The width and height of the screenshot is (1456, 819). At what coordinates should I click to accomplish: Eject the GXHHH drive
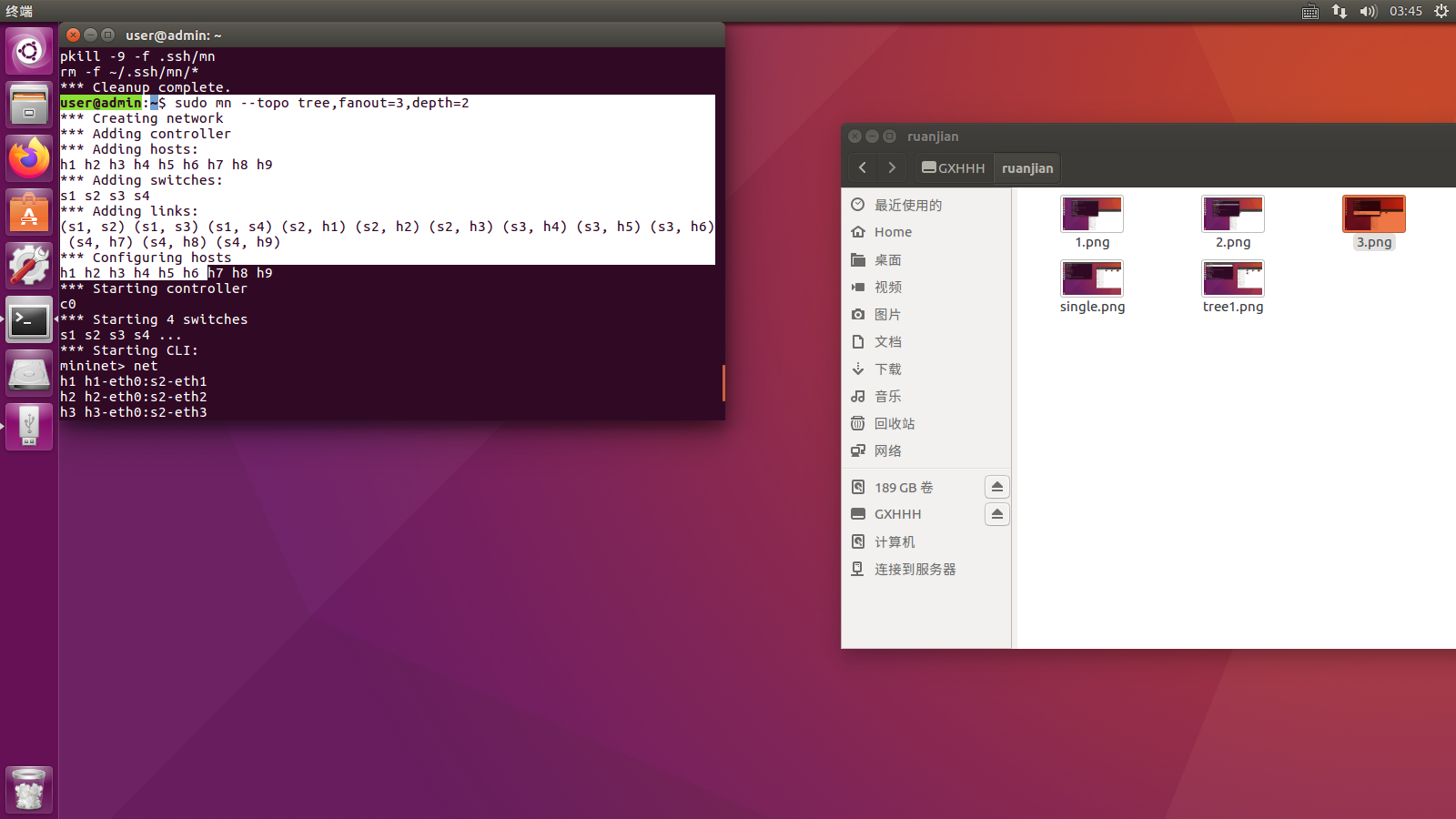pyautogui.click(x=996, y=514)
